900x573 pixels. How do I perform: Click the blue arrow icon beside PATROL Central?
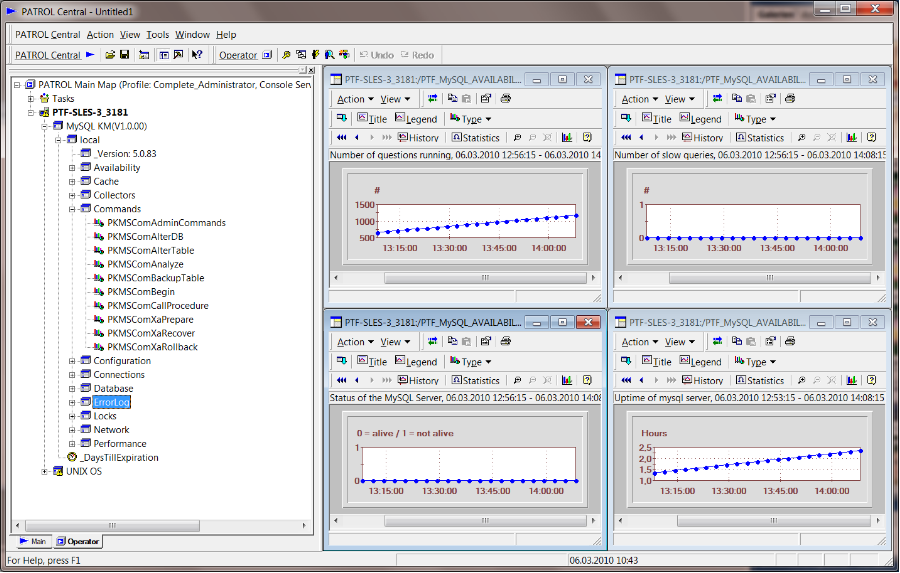90,55
